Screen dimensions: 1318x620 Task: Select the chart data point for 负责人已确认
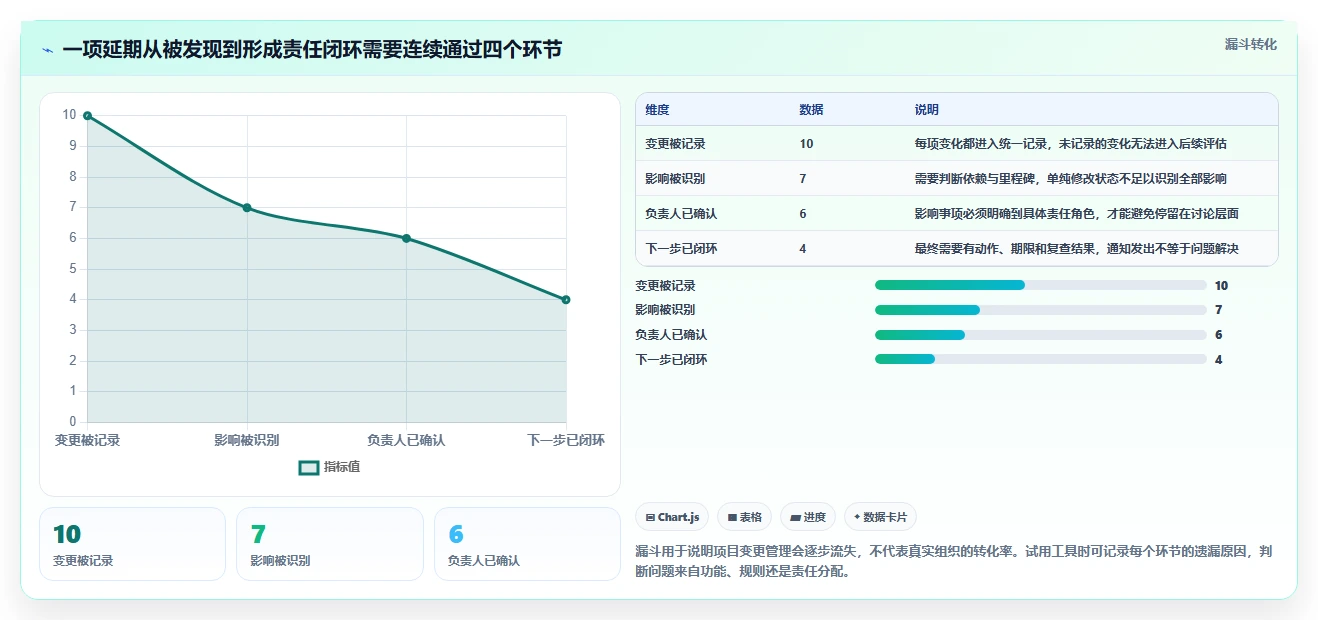coord(406,238)
